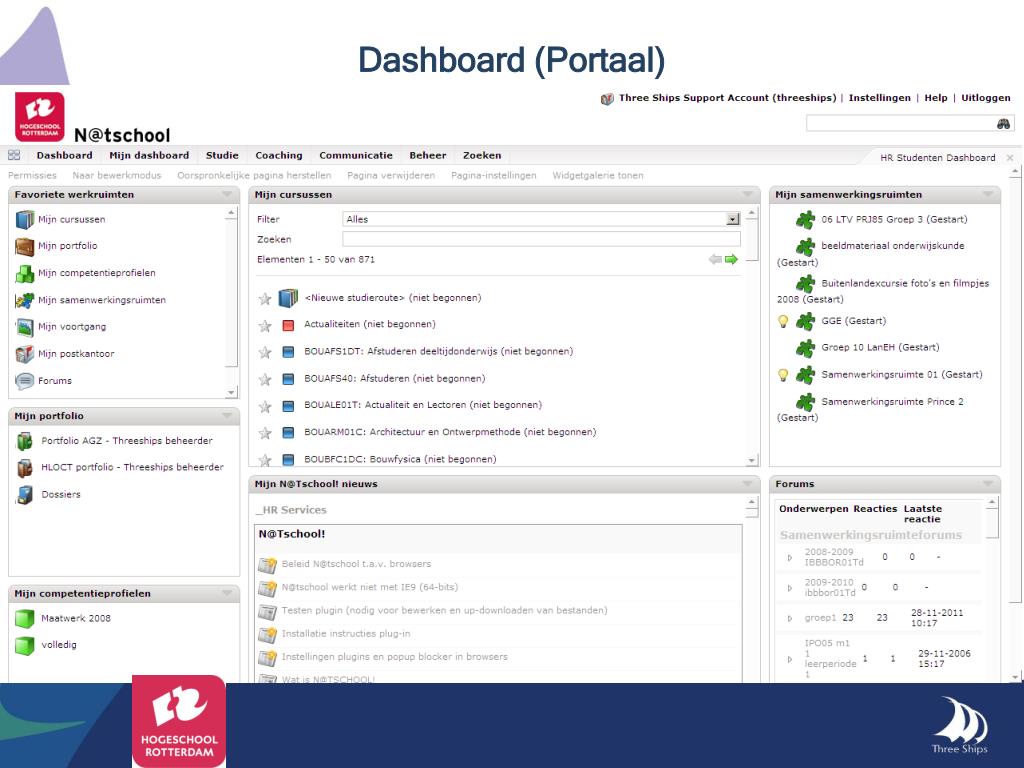Expand the 2008-2009 IBBBOR01Td forum row
The width and height of the screenshot is (1024, 768).
click(x=790, y=558)
